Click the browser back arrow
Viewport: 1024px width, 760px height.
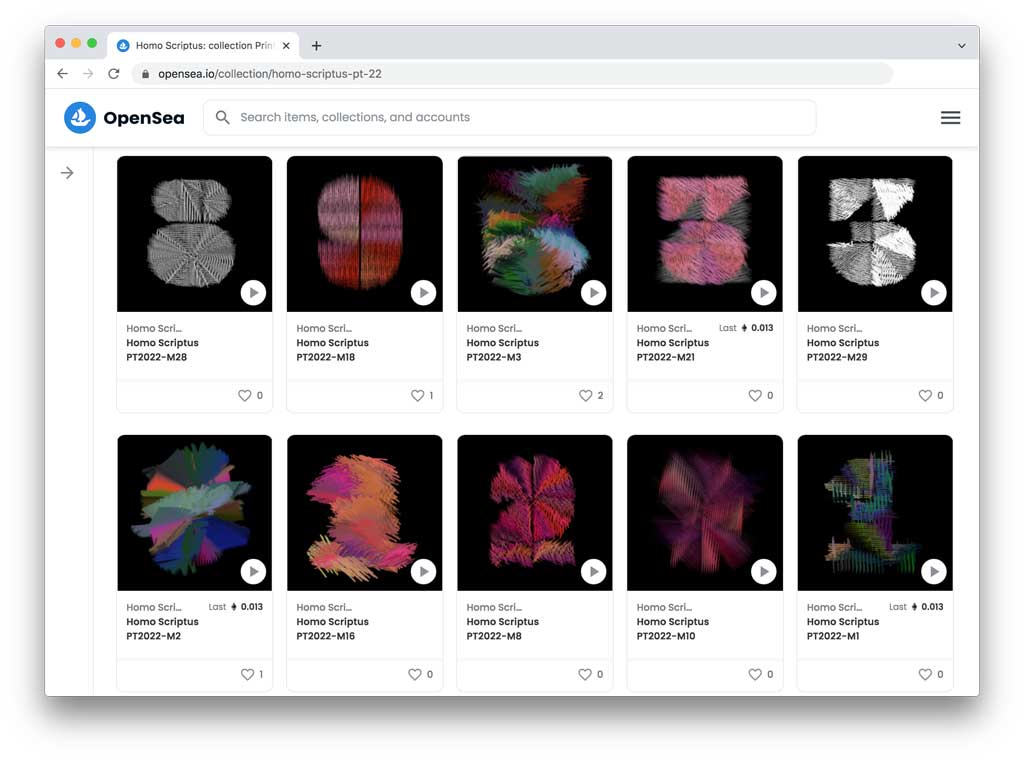(x=63, y=74)
